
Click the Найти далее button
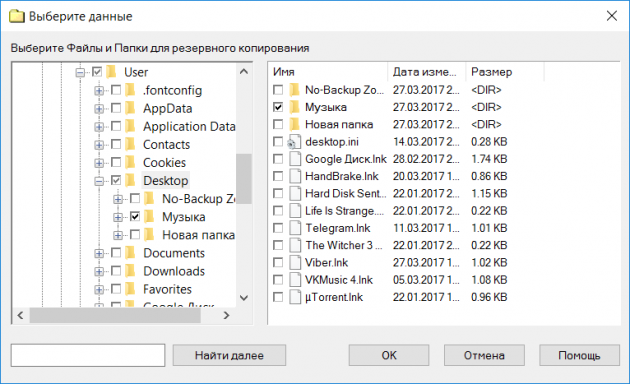(229, 355)
